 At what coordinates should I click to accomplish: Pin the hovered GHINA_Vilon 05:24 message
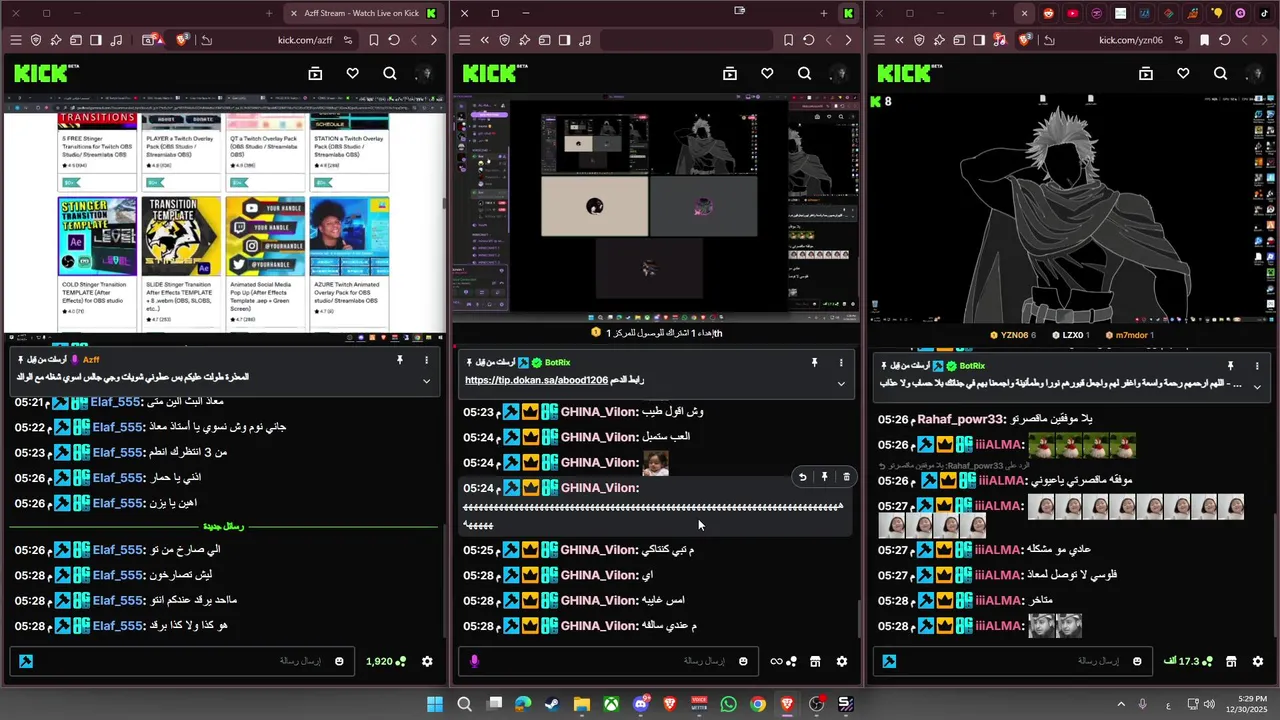coord(824,477)
